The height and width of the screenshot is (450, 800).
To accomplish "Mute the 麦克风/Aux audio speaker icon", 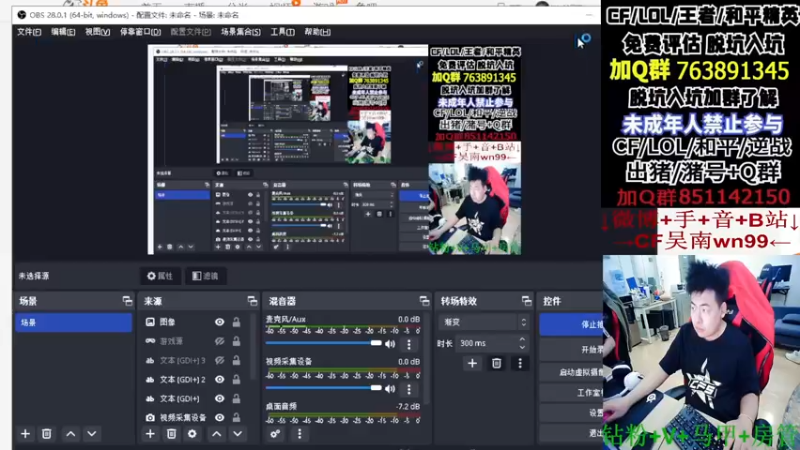I will tap(390, 344).
